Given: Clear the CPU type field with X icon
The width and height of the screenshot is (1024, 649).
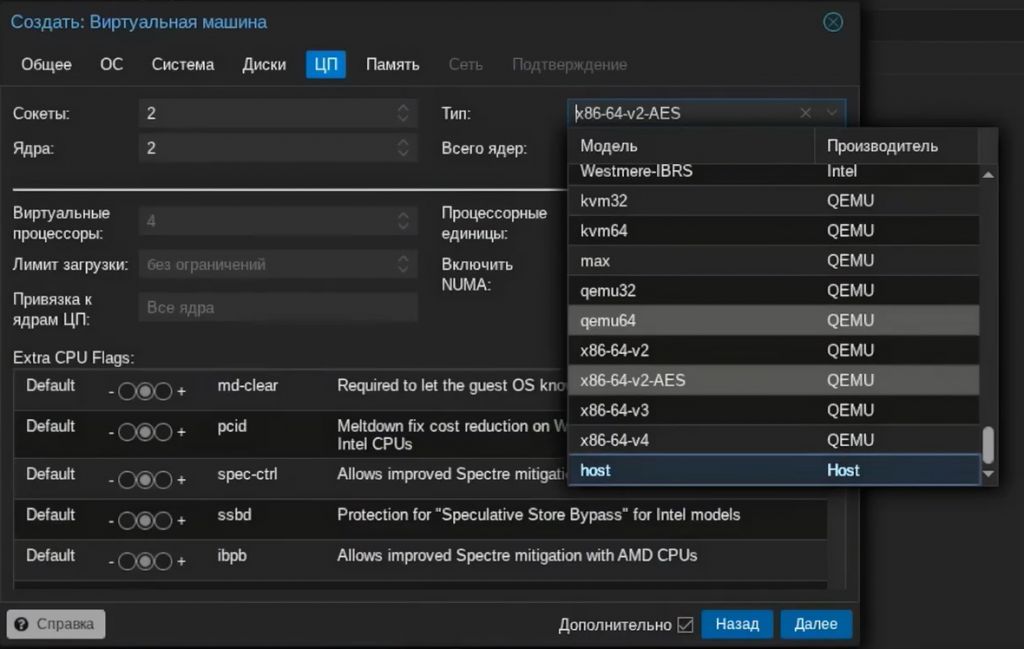Looking at the screenshot, I should 805,113.
